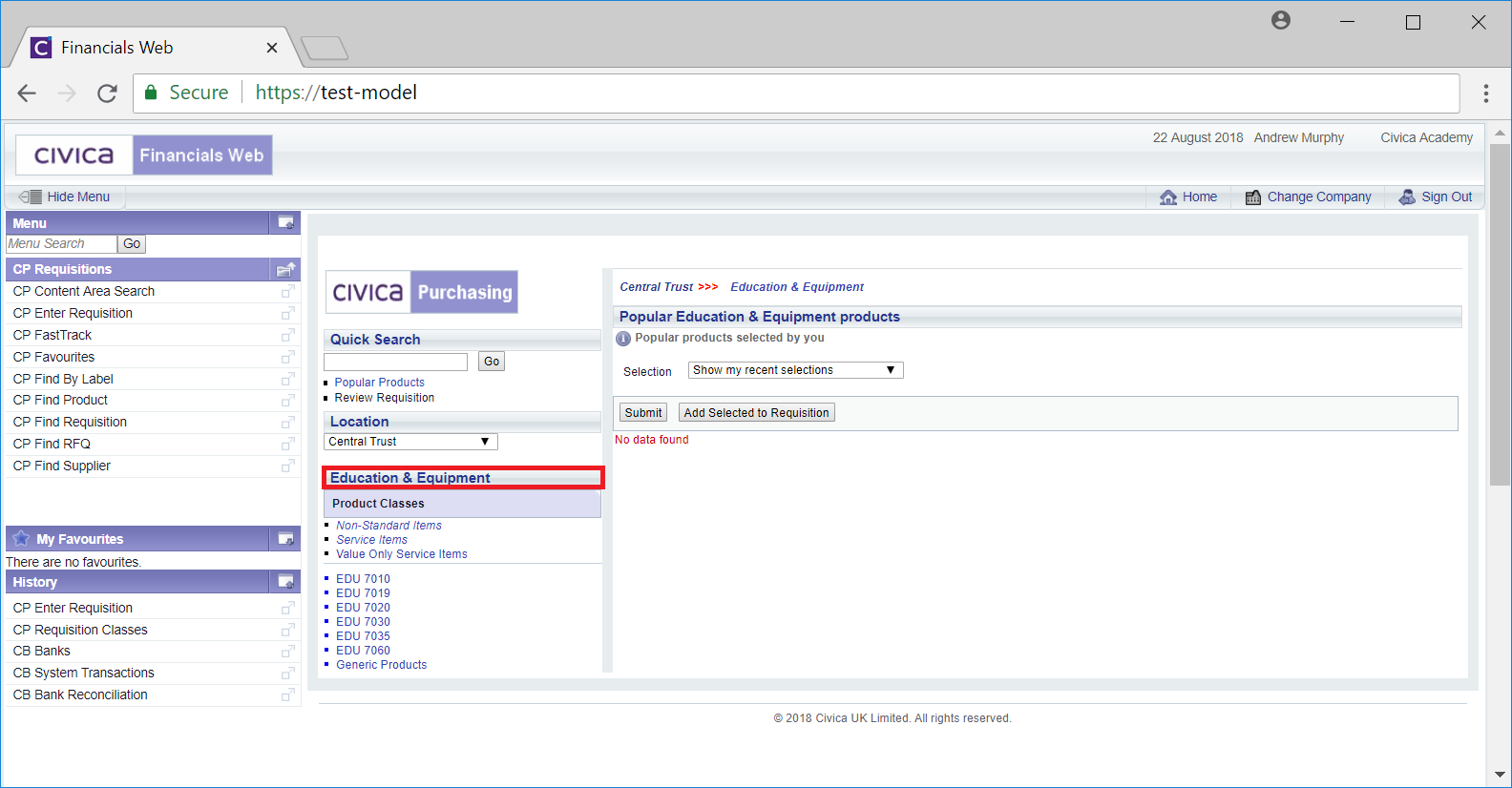The height and width of the screenshot is (788, 1512).
Task: Click the Sign Out user icon
Action: click(x=1407, y=197)
